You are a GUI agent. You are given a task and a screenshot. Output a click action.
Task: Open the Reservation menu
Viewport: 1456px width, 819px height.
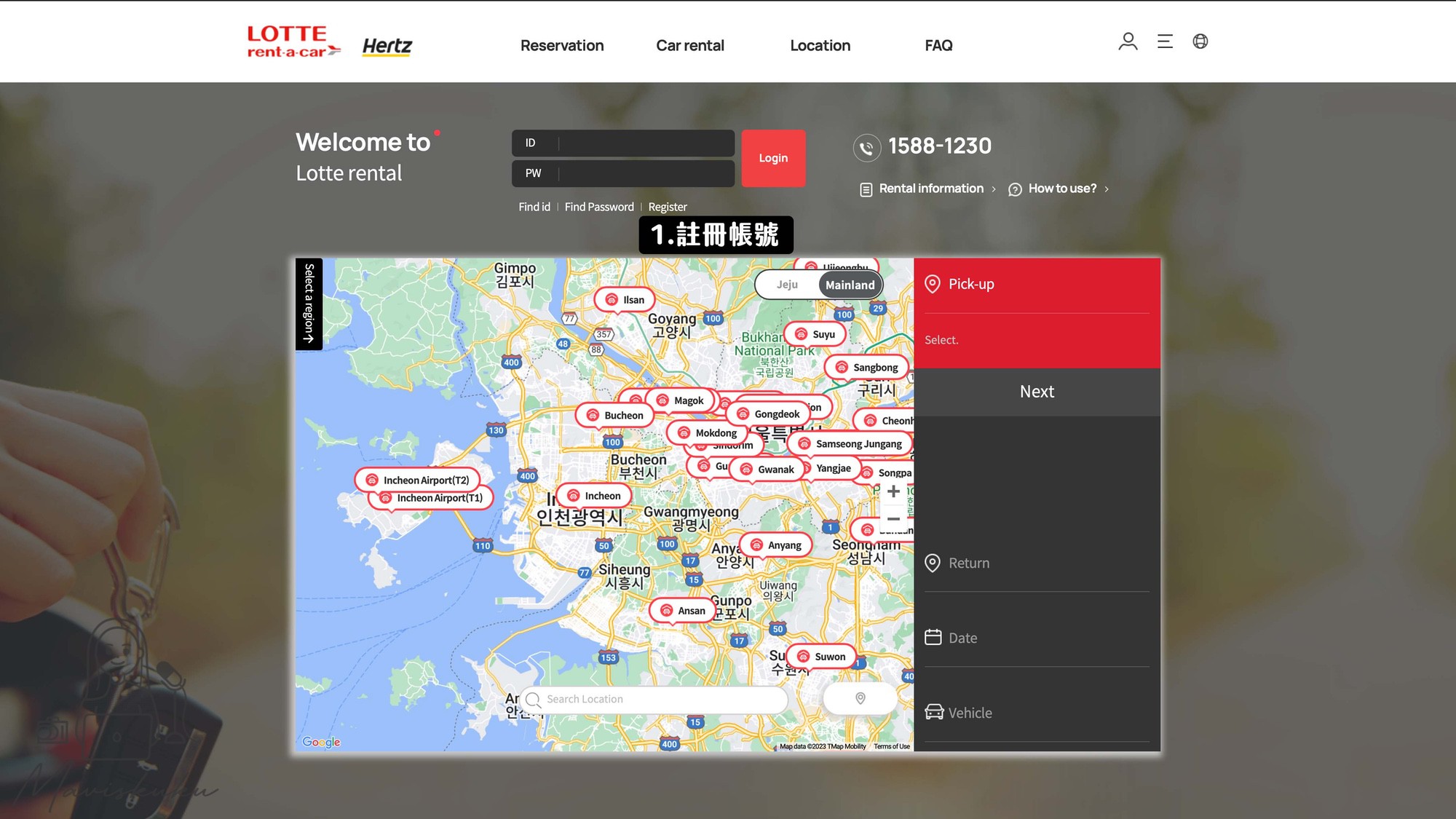click(x=562, y=46)
